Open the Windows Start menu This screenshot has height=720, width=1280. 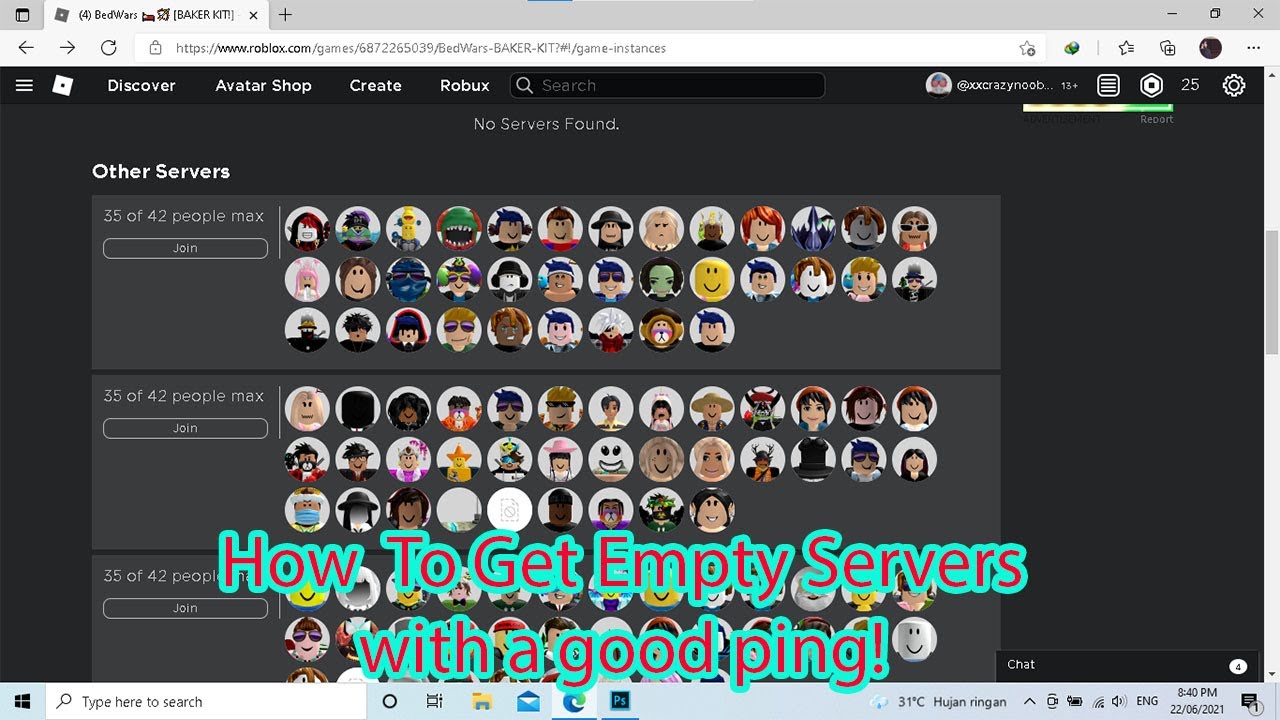22,701
